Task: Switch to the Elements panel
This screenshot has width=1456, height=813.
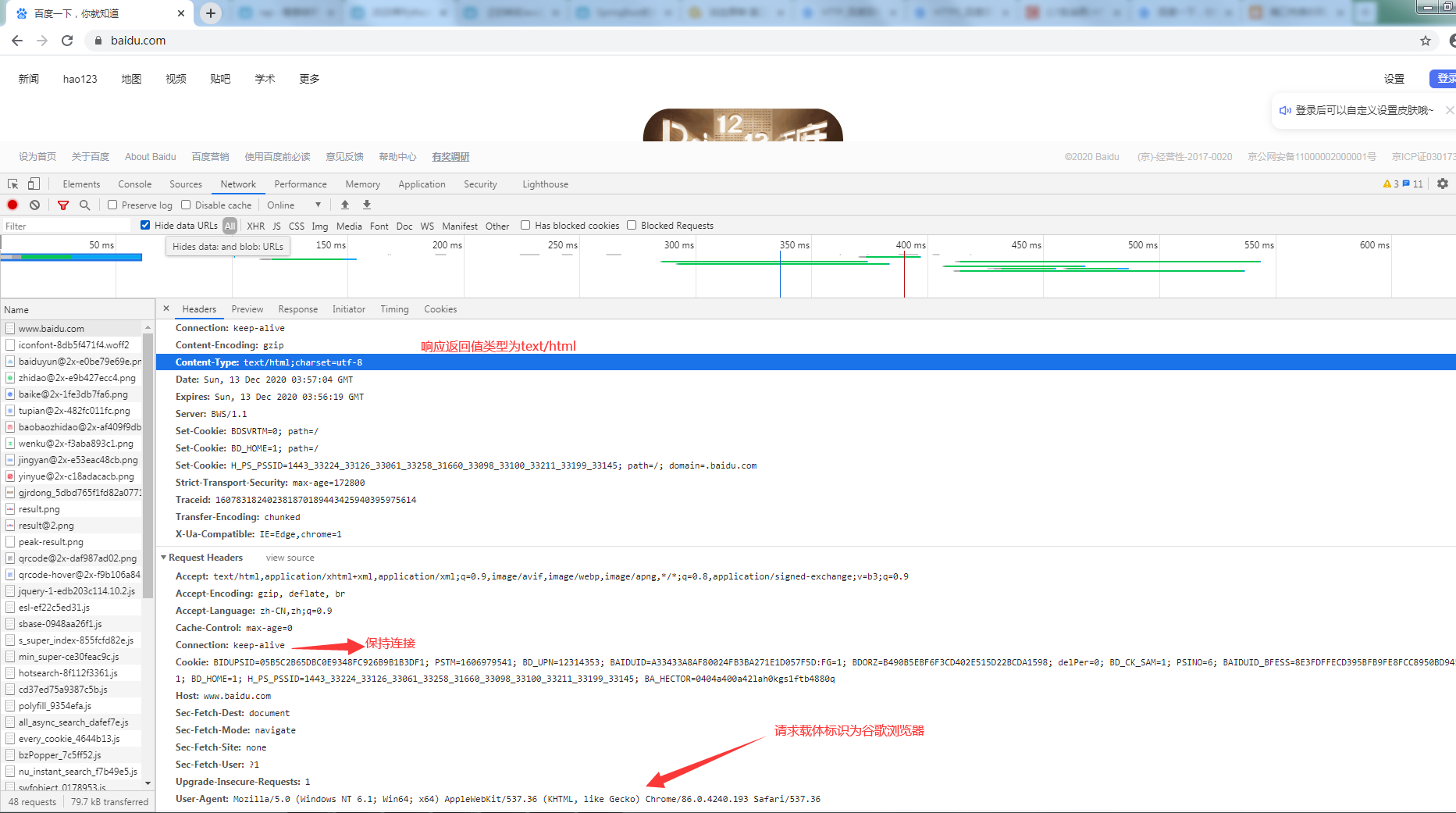Action: (81, 184)
